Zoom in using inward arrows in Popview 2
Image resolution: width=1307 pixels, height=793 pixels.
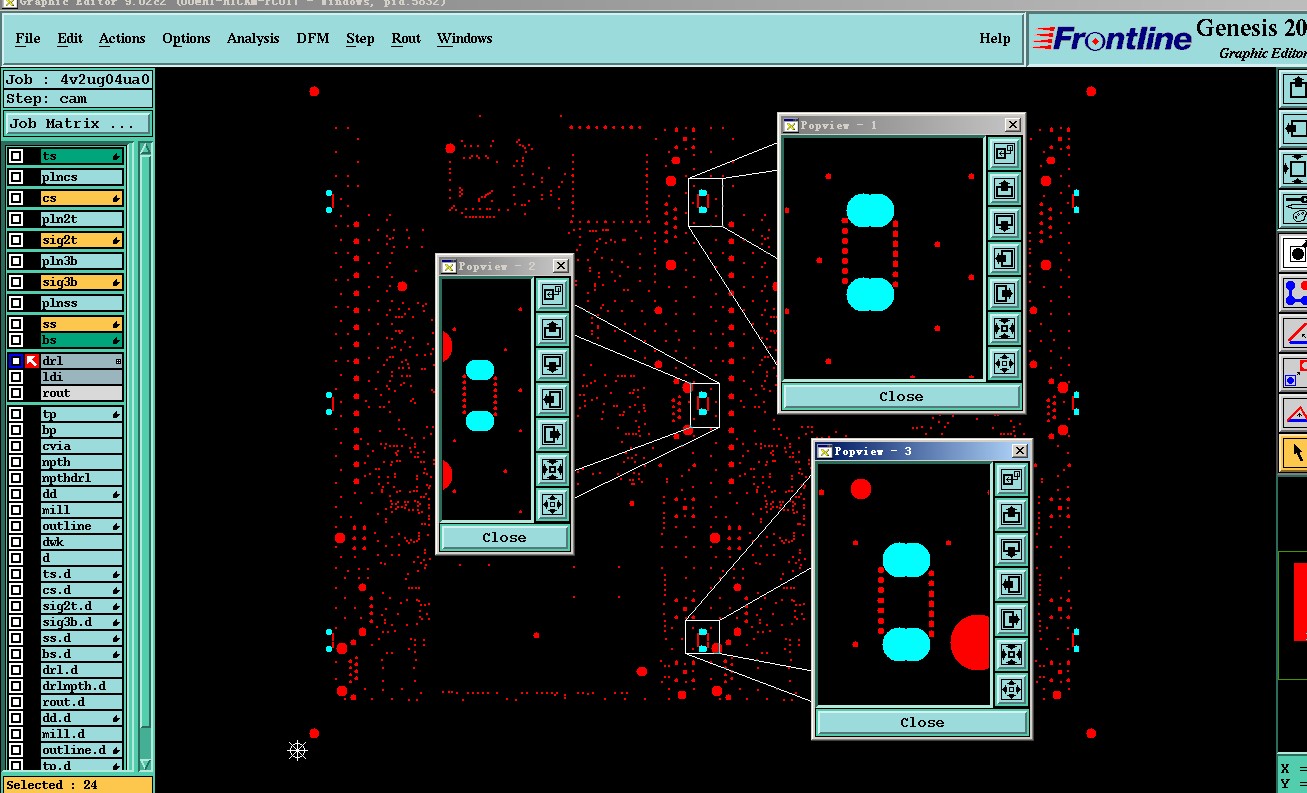pos(552,469)
